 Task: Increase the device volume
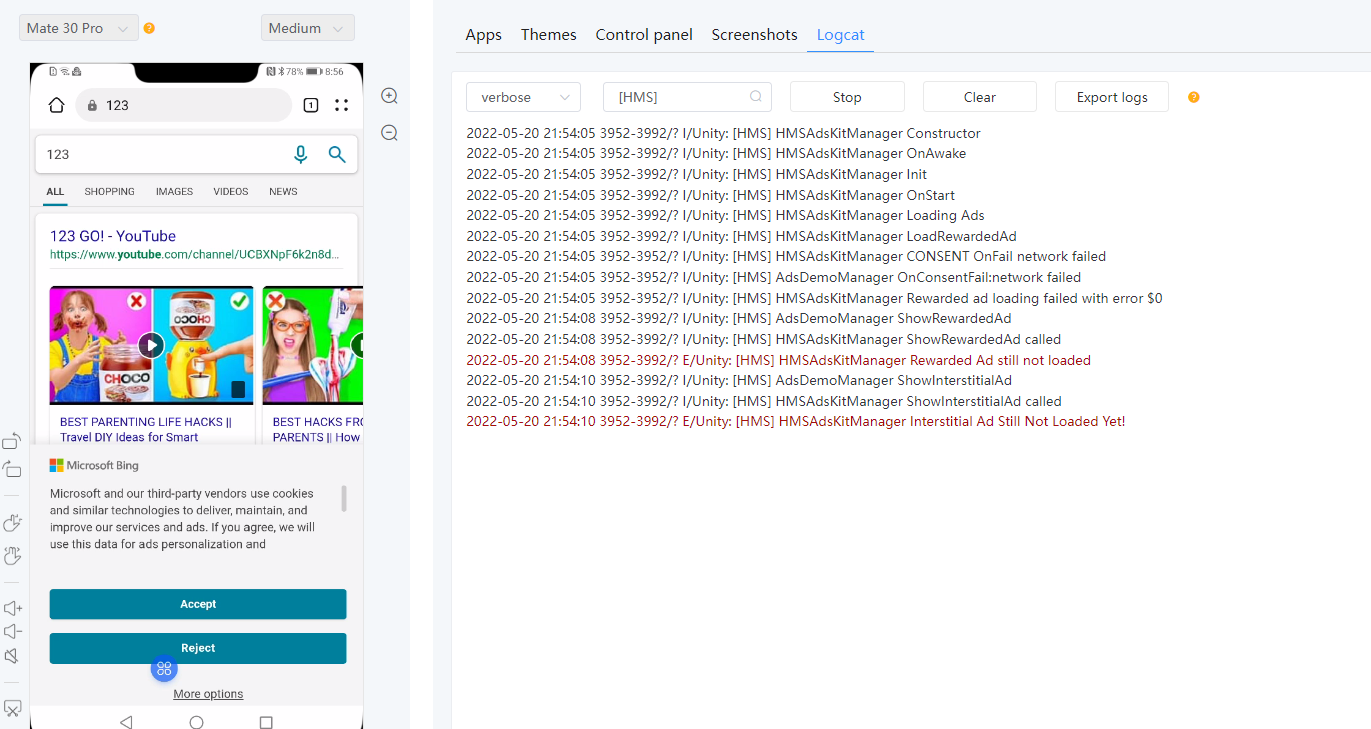click(x=12, y=607)
